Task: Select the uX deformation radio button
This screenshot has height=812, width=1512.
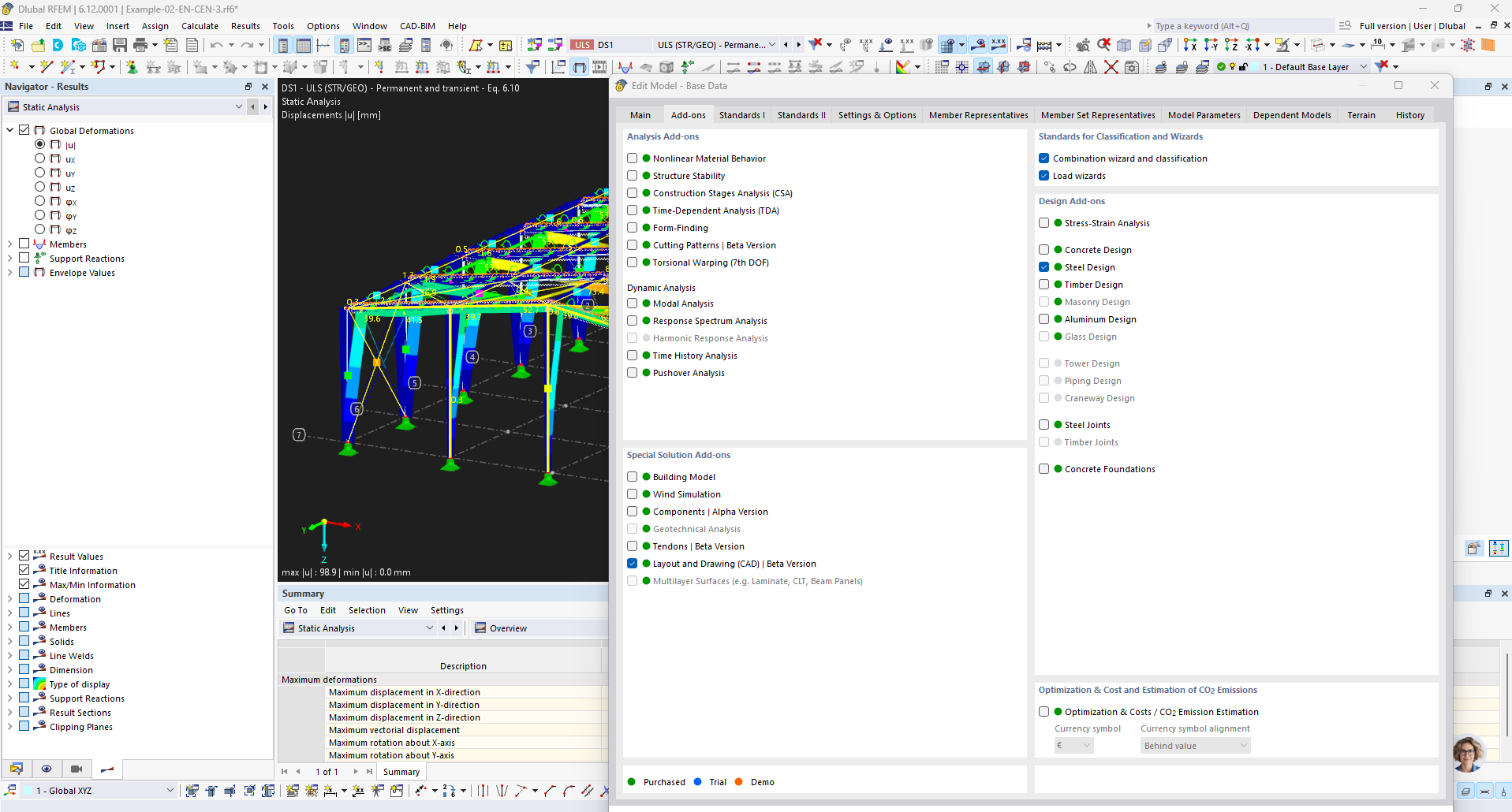Action: click(40, 158)
